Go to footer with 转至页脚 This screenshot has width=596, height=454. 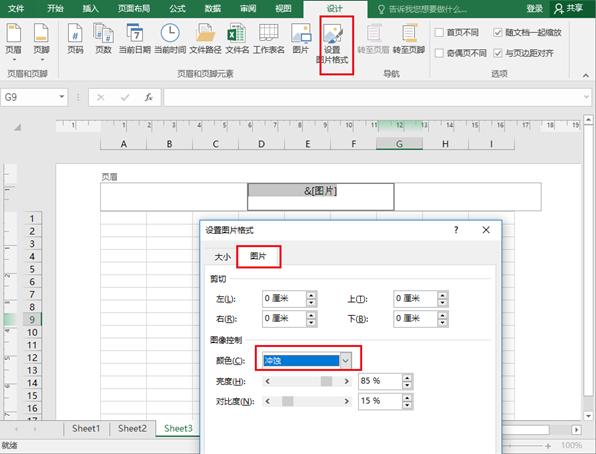[x=409, y=38]
